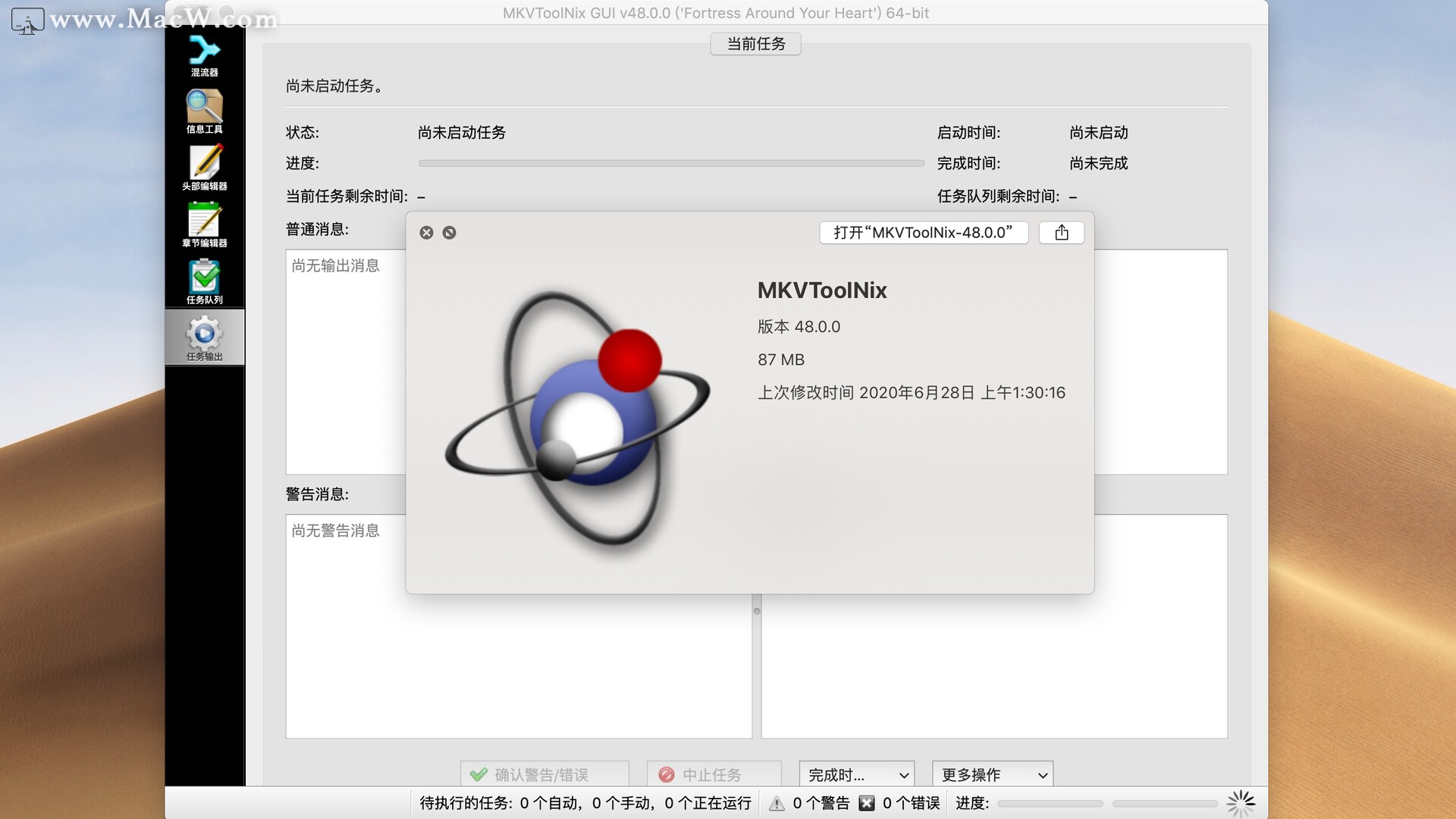Click the 87 MB size text

(781, 359)
